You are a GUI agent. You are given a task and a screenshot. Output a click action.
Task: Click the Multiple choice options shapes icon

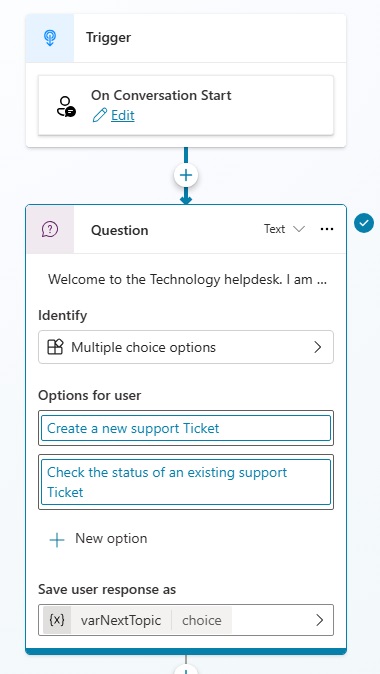[55, 347]
